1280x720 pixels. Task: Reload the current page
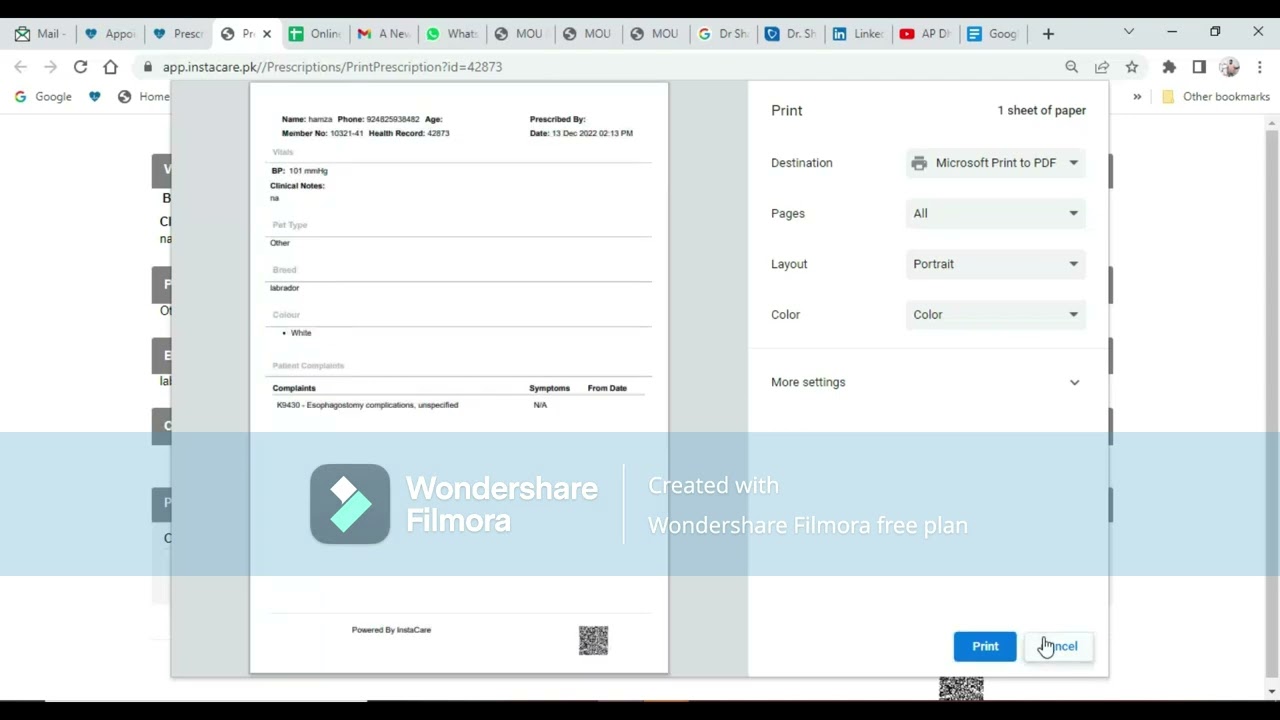tap(80, 67)
